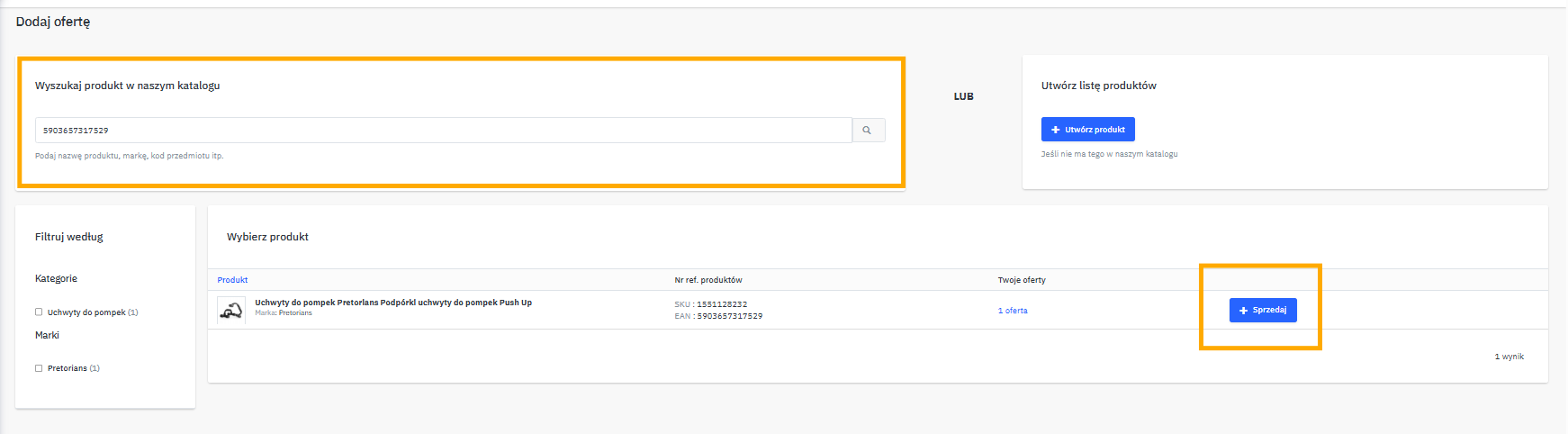This screenshot has height=434, width=1568.
Task: Click the Marka: Pretorians label under product
Action: 283,313
